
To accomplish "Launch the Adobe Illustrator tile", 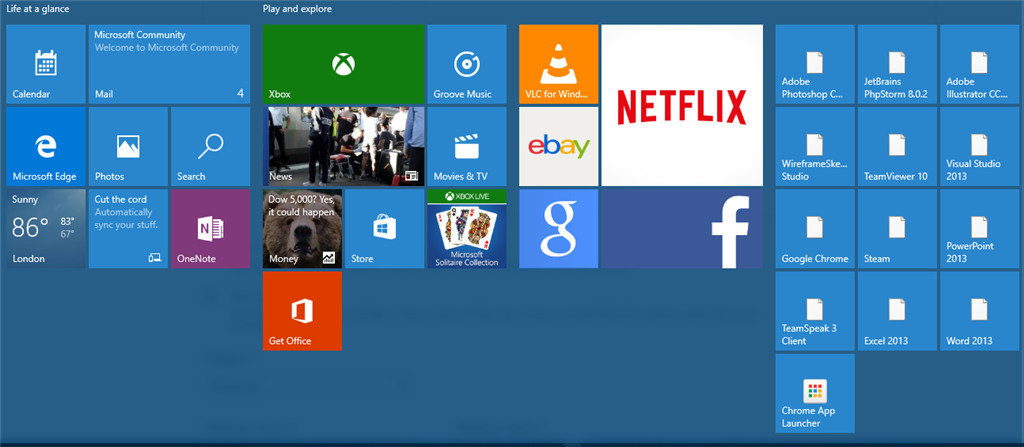I will (980, 64).
